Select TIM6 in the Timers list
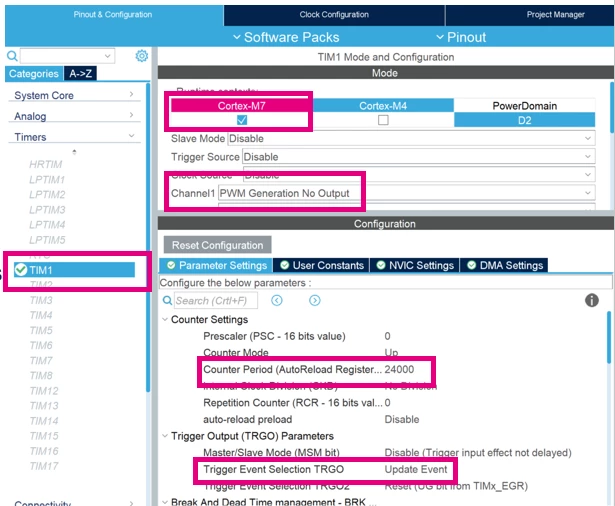 click(x=41, y=345)
